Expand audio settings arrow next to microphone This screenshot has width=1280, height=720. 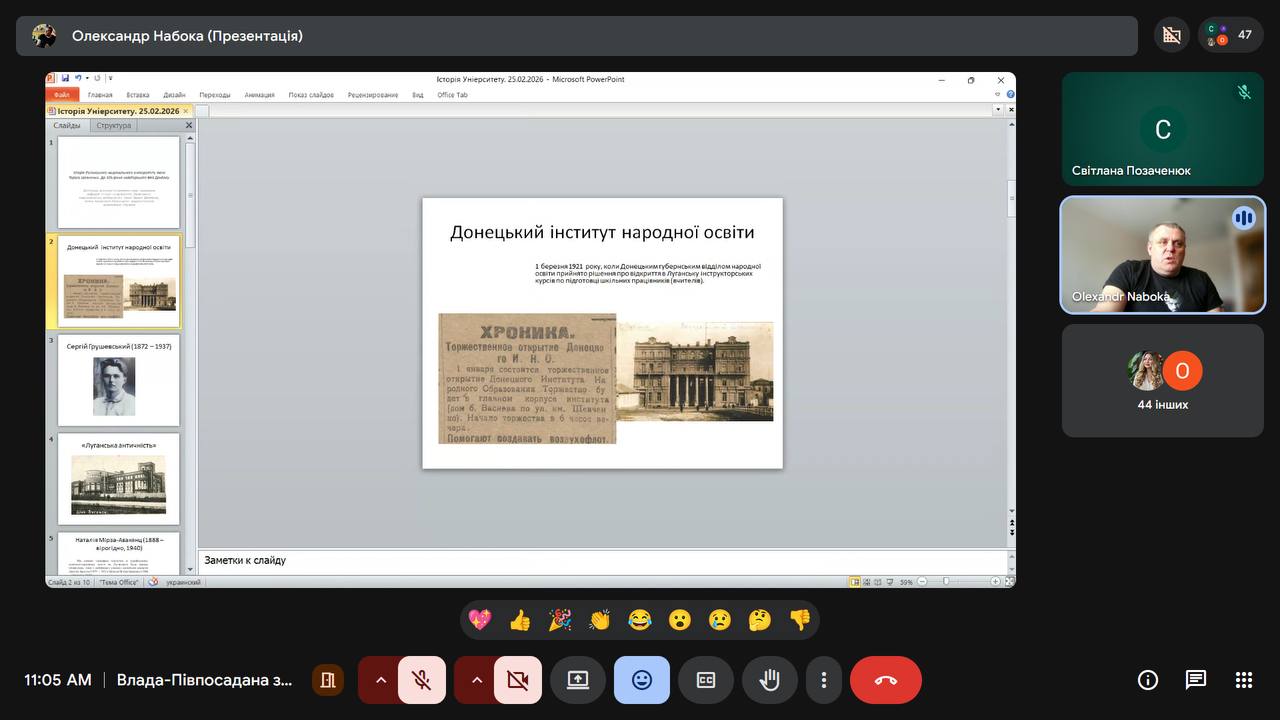point(381,680)
